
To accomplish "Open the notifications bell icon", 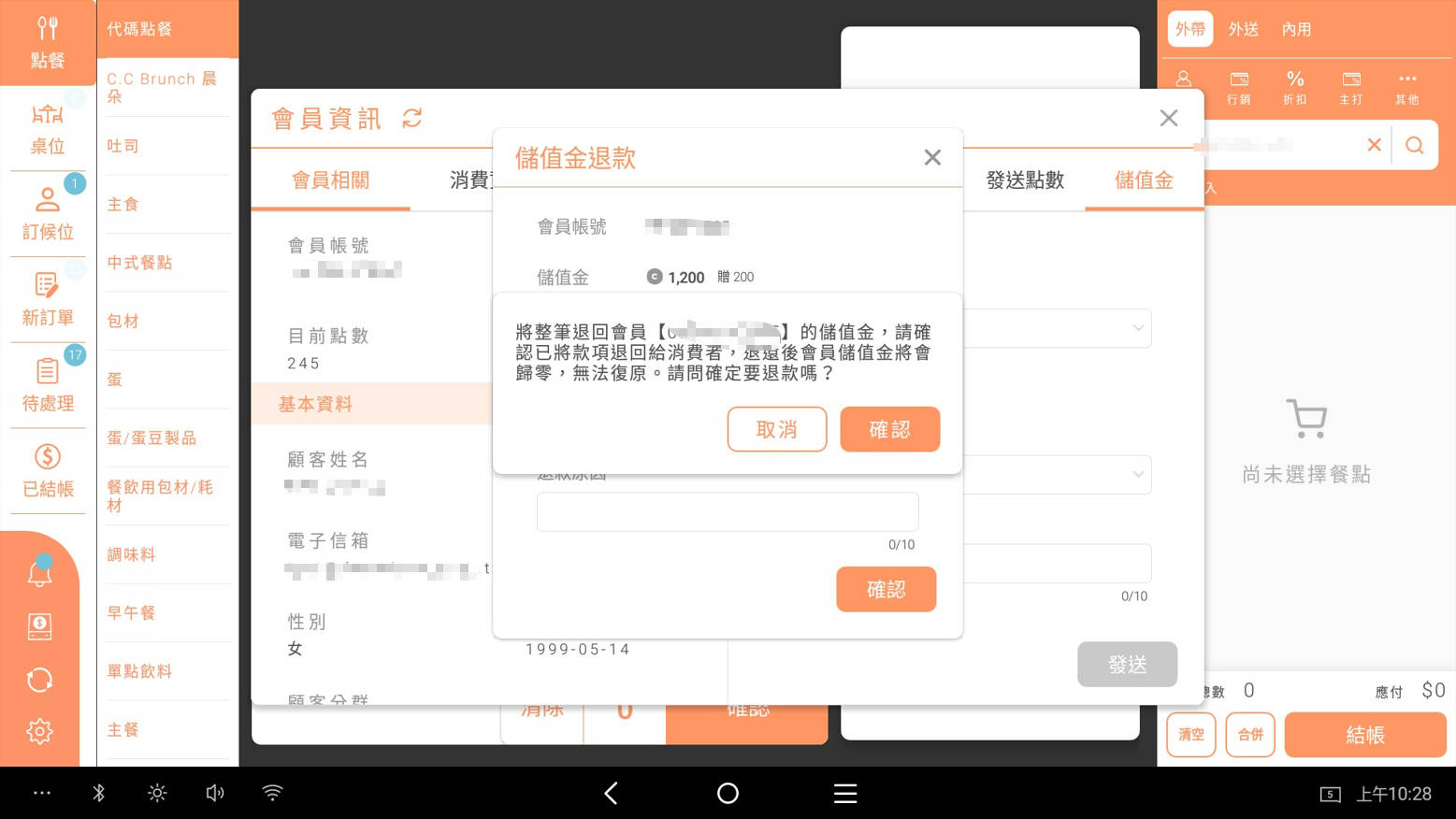I will tap(39, 573).
